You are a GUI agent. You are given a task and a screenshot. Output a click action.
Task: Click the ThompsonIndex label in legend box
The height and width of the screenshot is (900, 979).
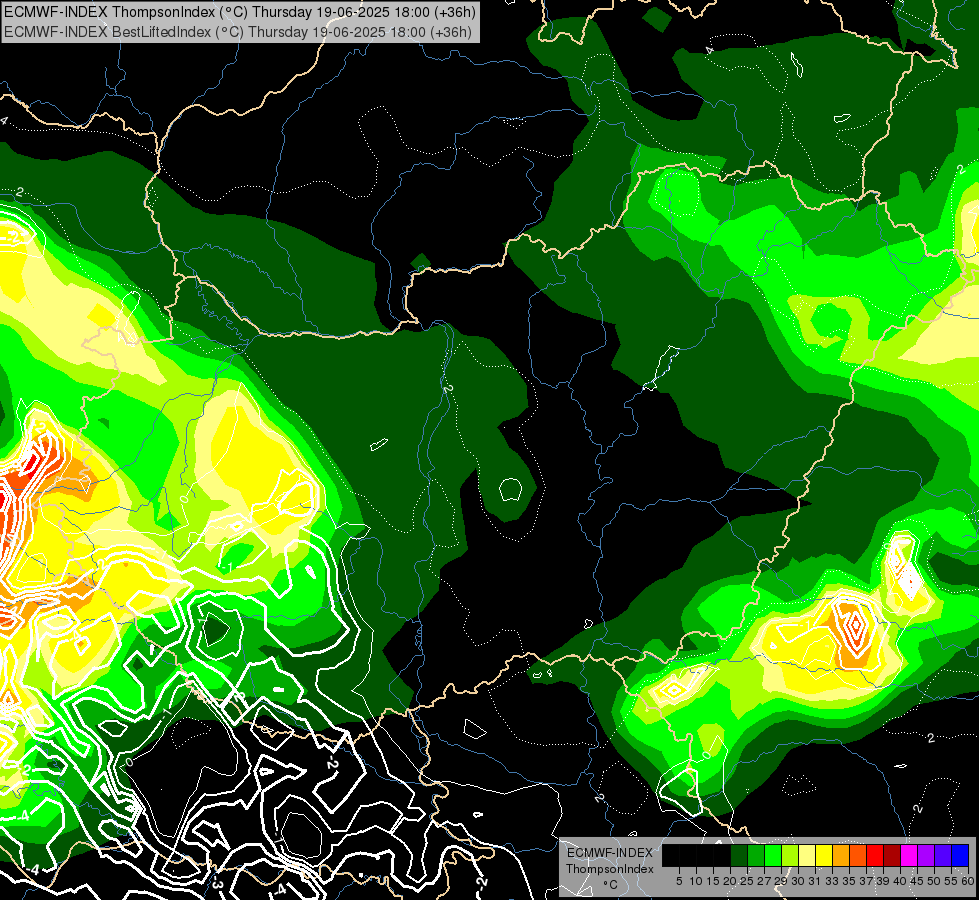(x=610, y=869)
